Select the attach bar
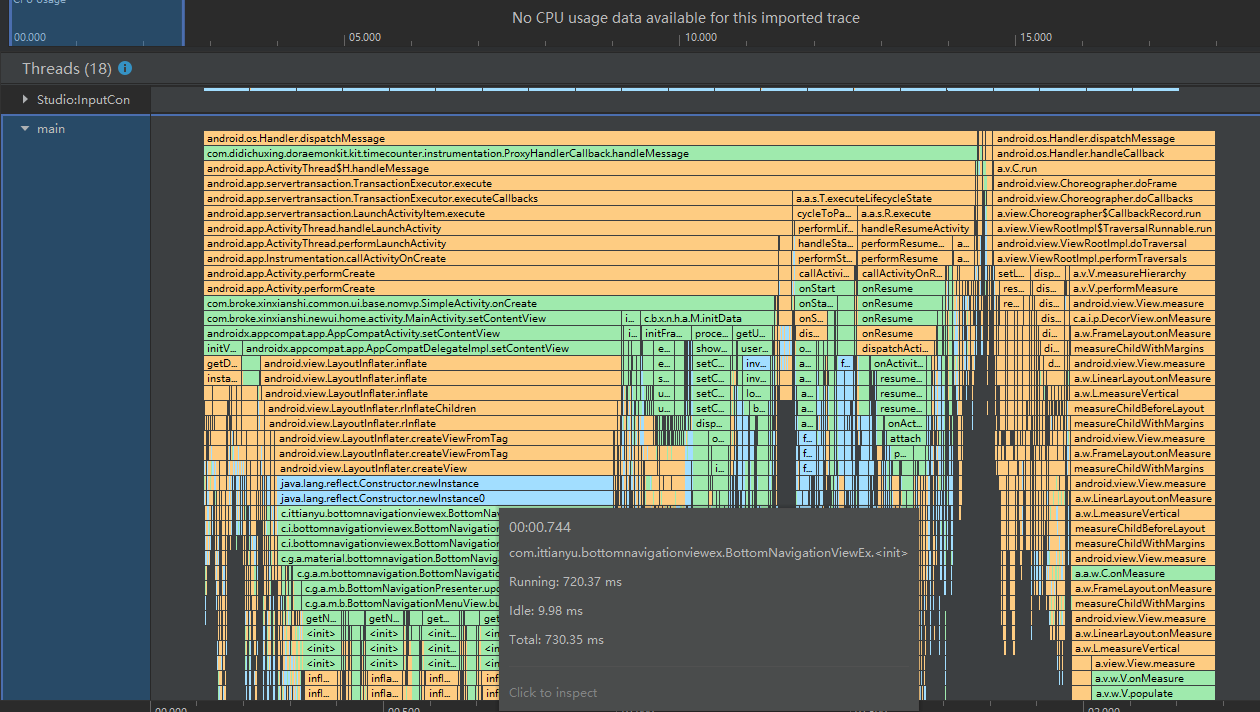 click(905, 439)
